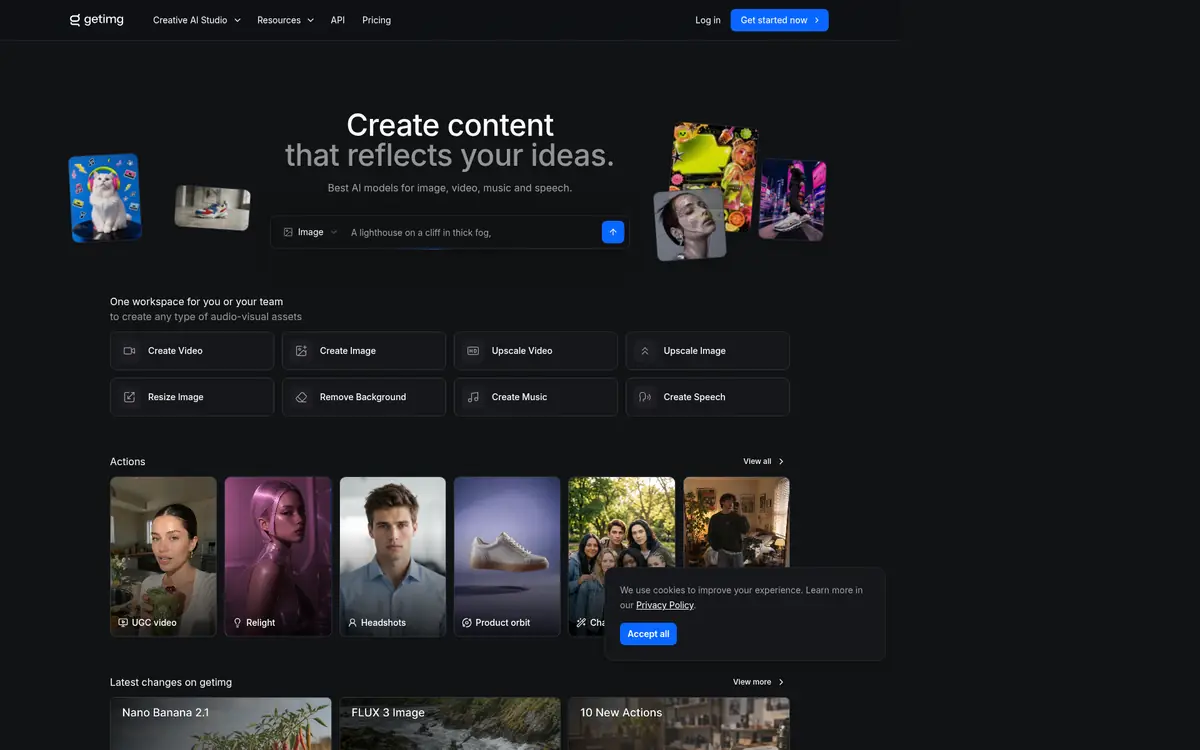Click into the prompt text field
Screen dimensions: 1200x750
(471, 232)
